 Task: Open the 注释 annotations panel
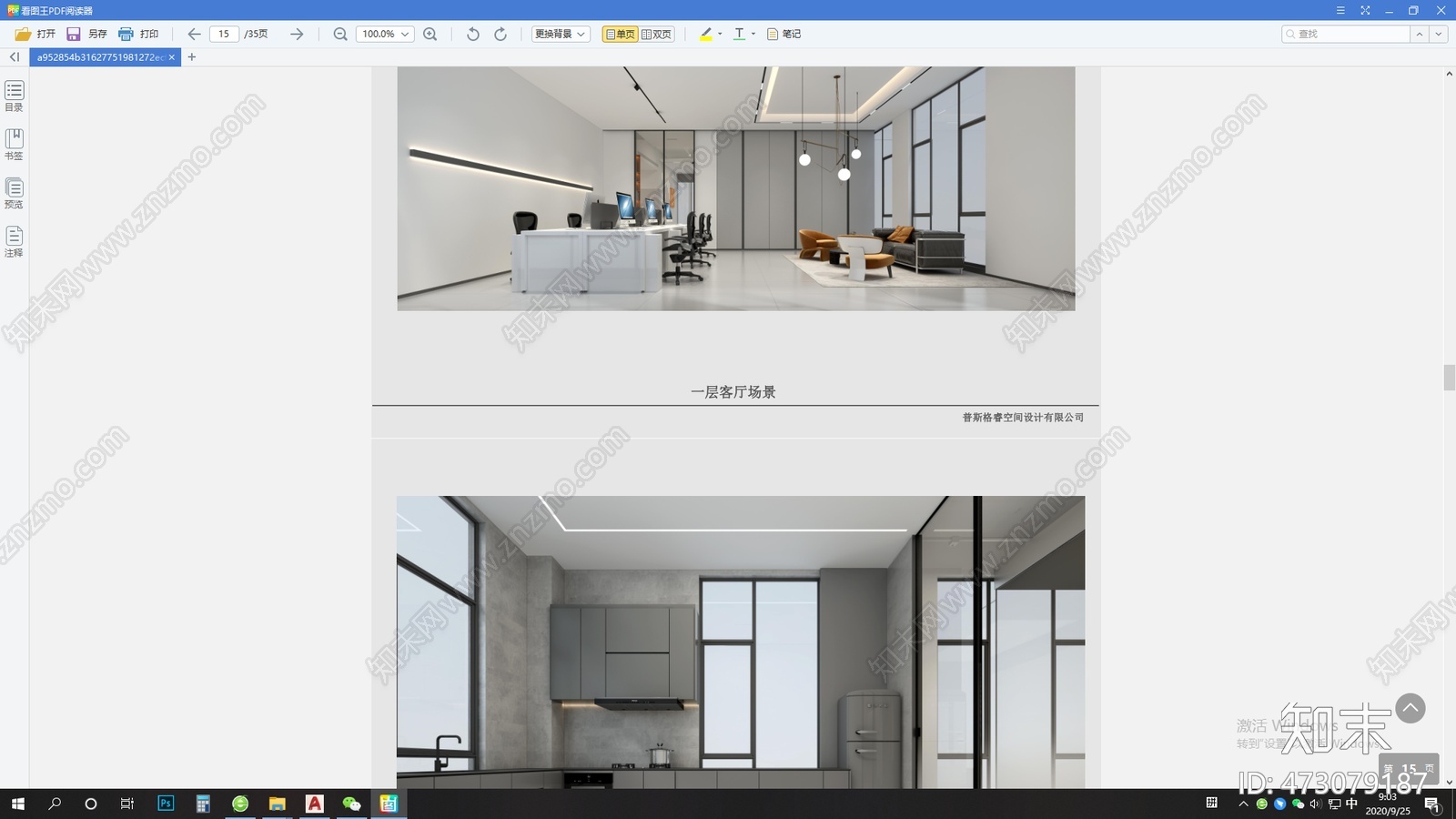click(x=14, y=242)
